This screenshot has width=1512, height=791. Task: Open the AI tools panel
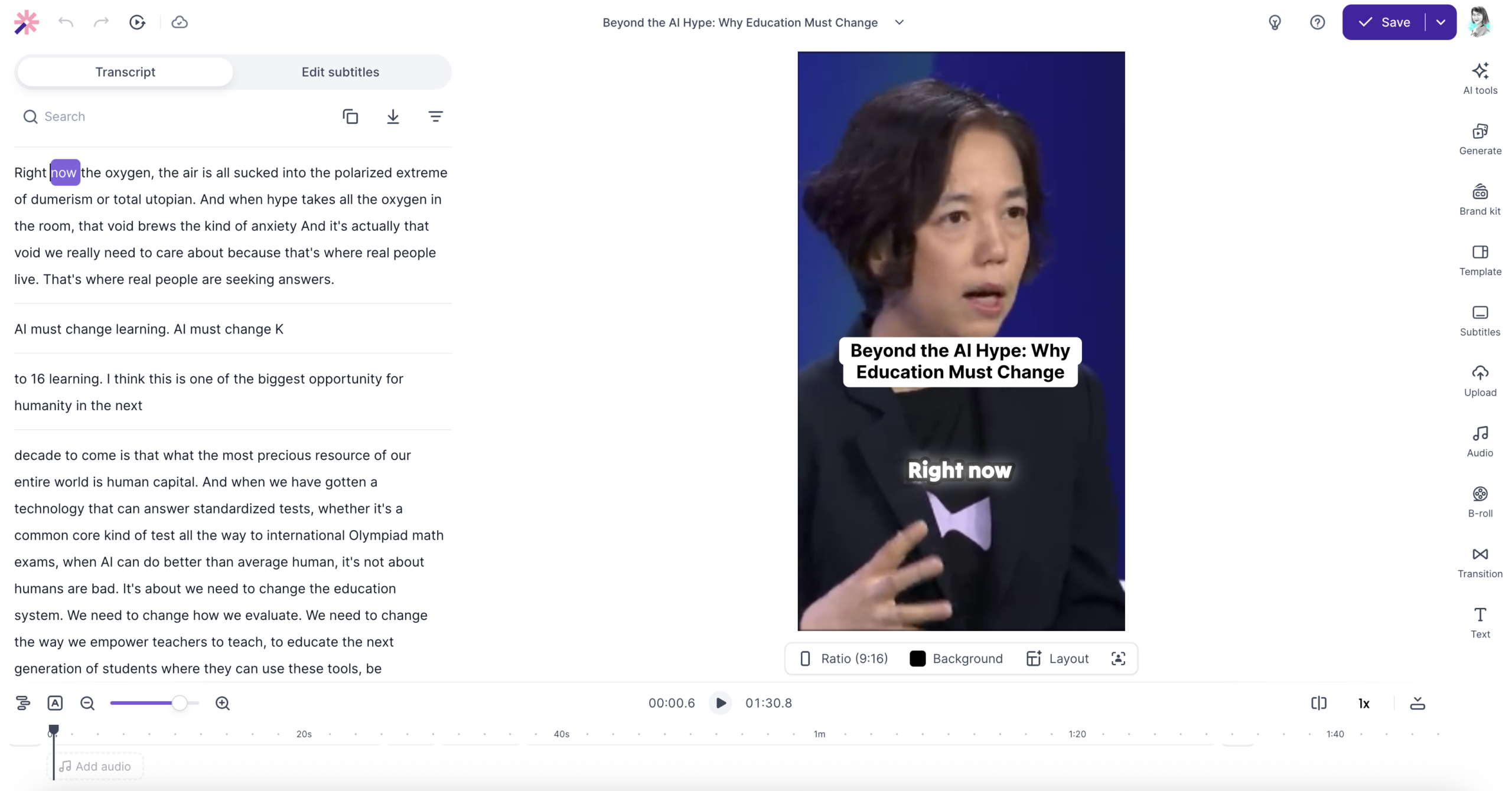[x=1480, y=79]
